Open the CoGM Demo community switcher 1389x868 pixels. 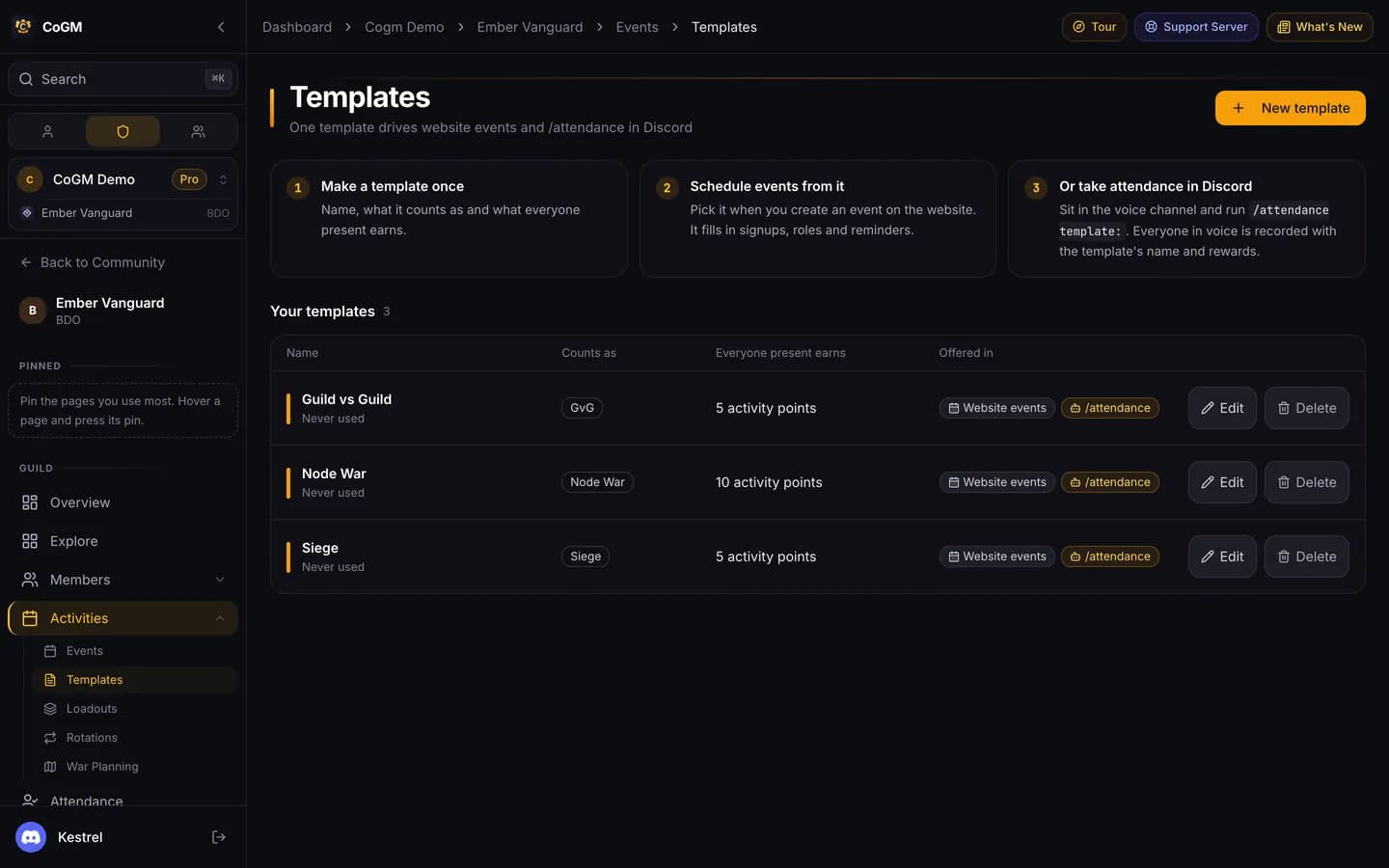[x=123, y=179]
